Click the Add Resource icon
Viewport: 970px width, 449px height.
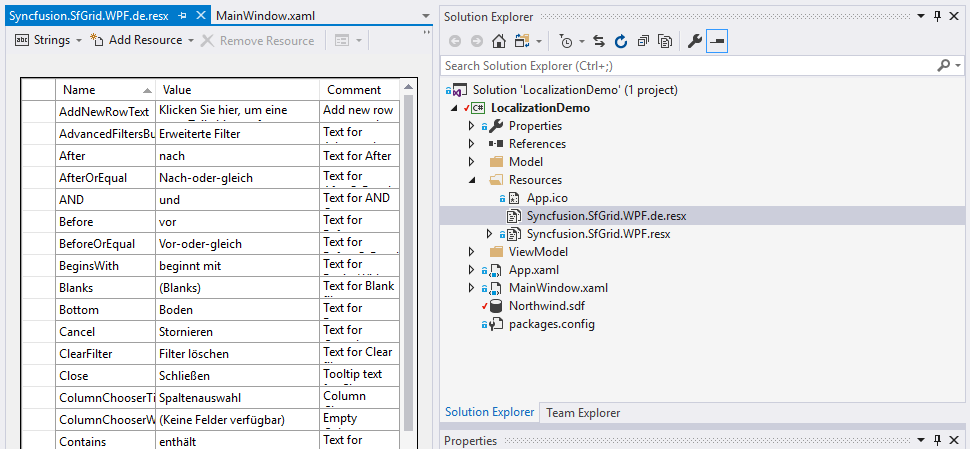[97, 40]
